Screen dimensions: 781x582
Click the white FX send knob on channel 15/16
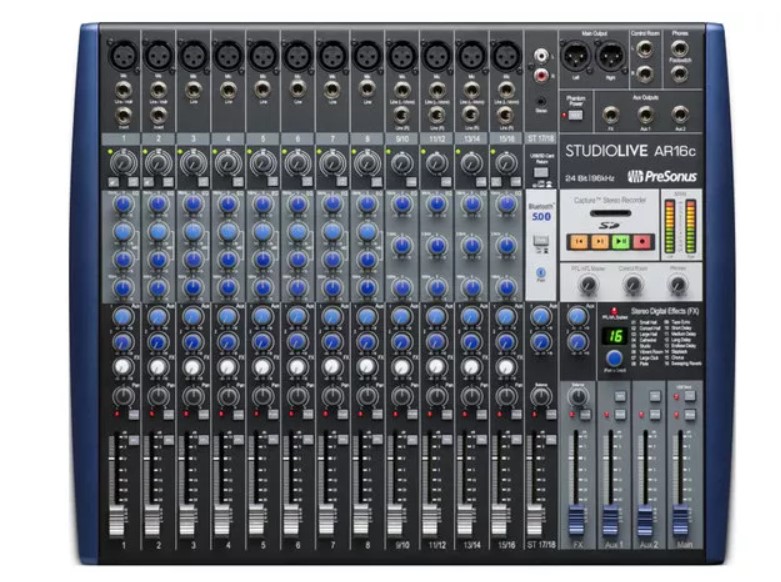click(x=507, y=367)
